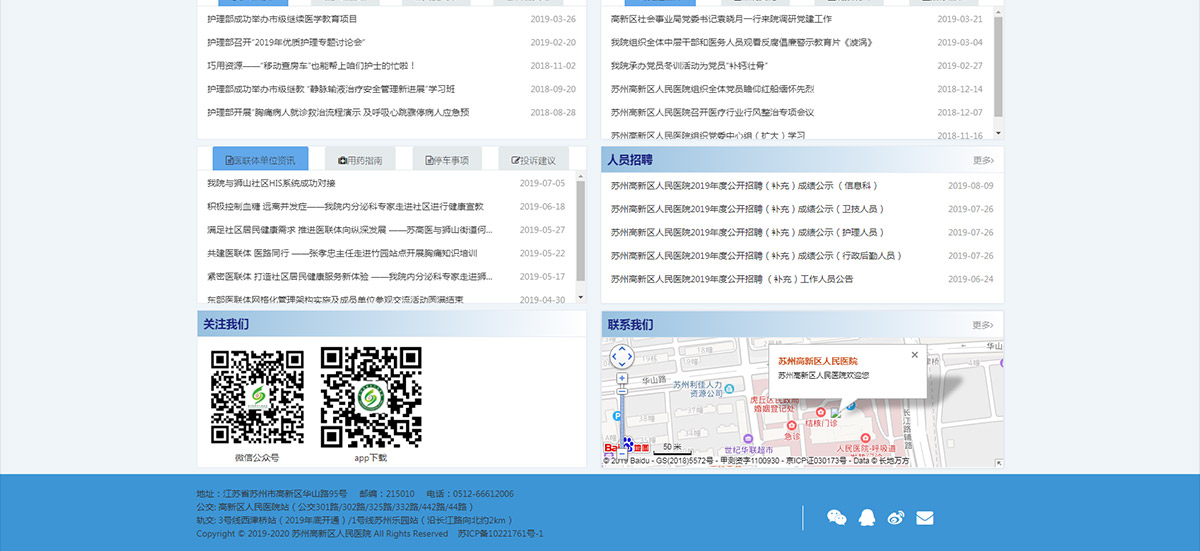Click the blue parking P map icon

coord(617,414)
